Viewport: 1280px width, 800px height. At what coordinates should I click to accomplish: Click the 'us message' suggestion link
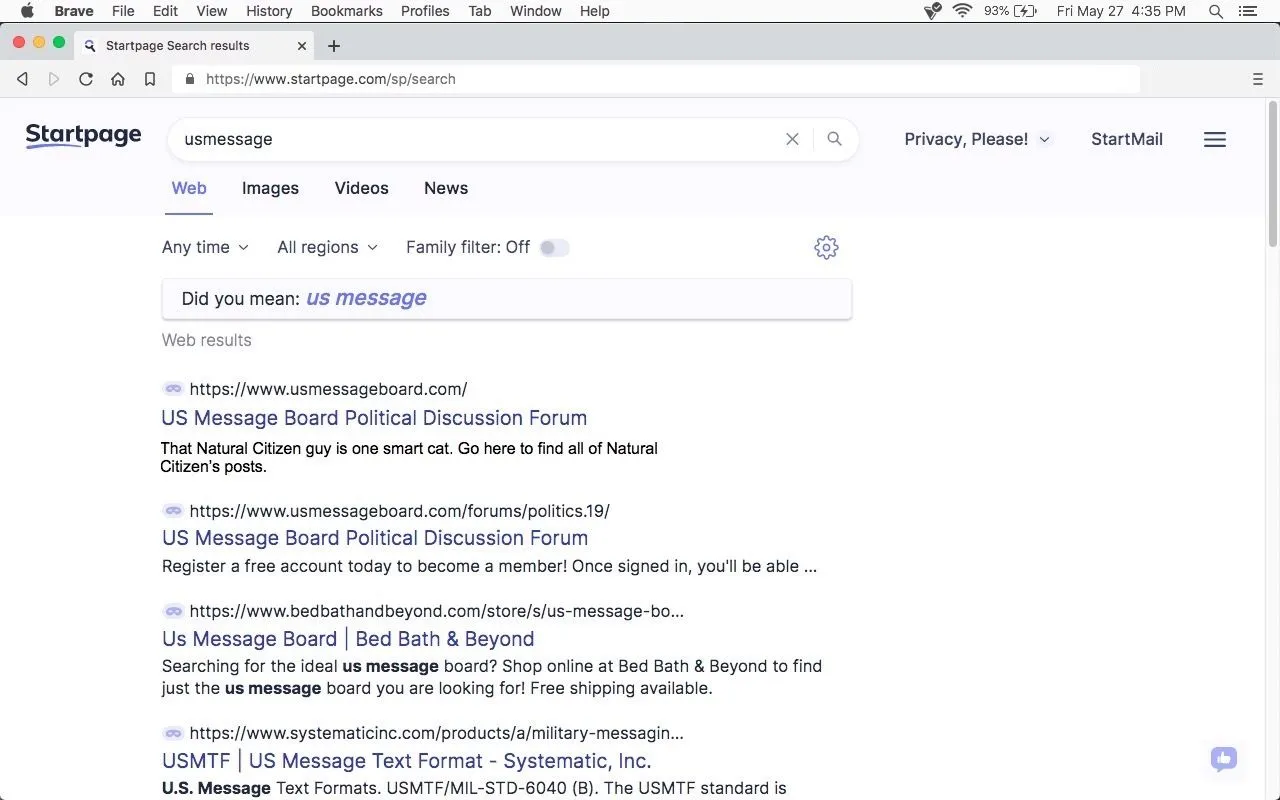click(366, 298)
